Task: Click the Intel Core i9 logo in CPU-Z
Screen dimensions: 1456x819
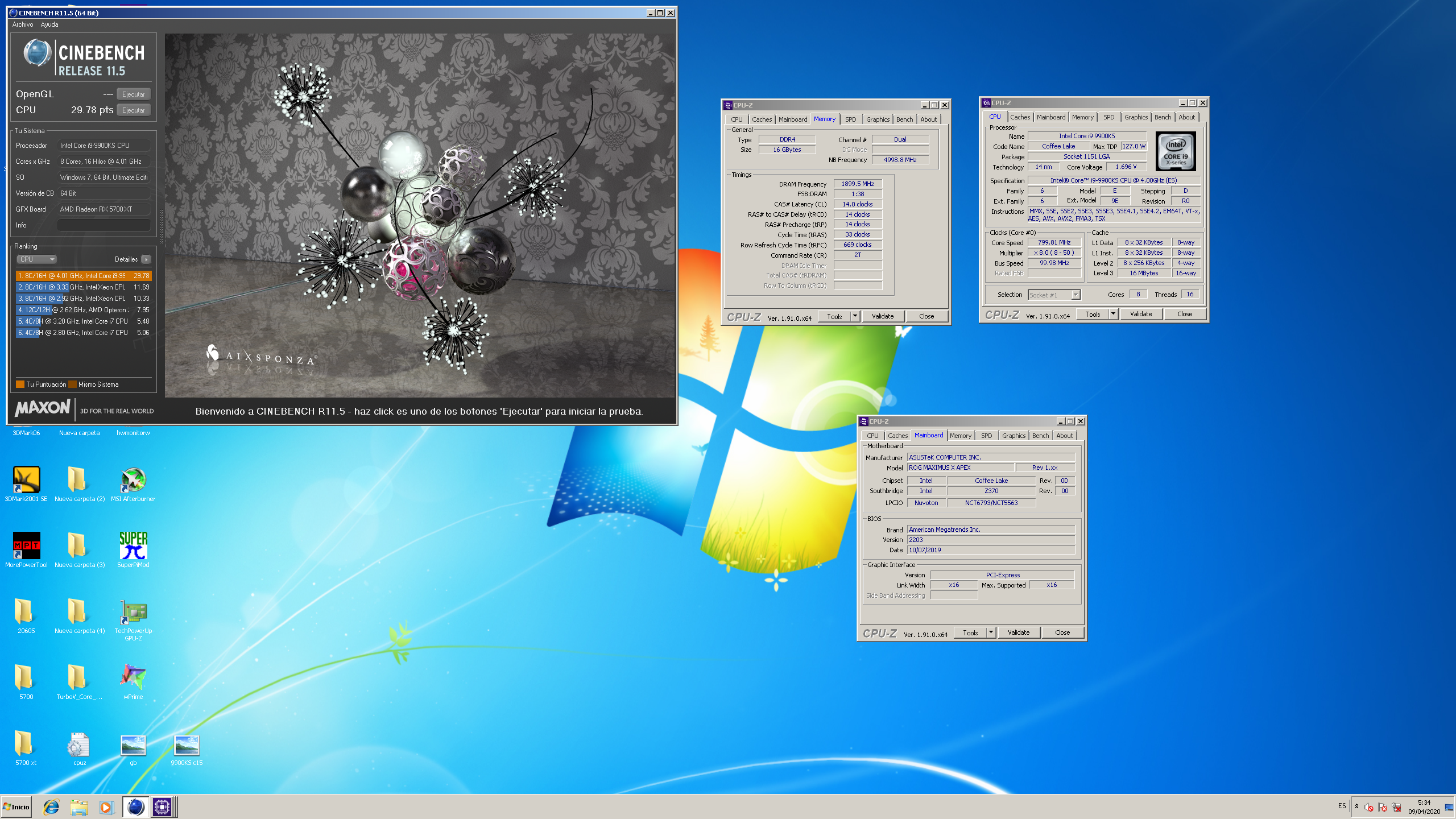Action: [x=1176, y=151]
